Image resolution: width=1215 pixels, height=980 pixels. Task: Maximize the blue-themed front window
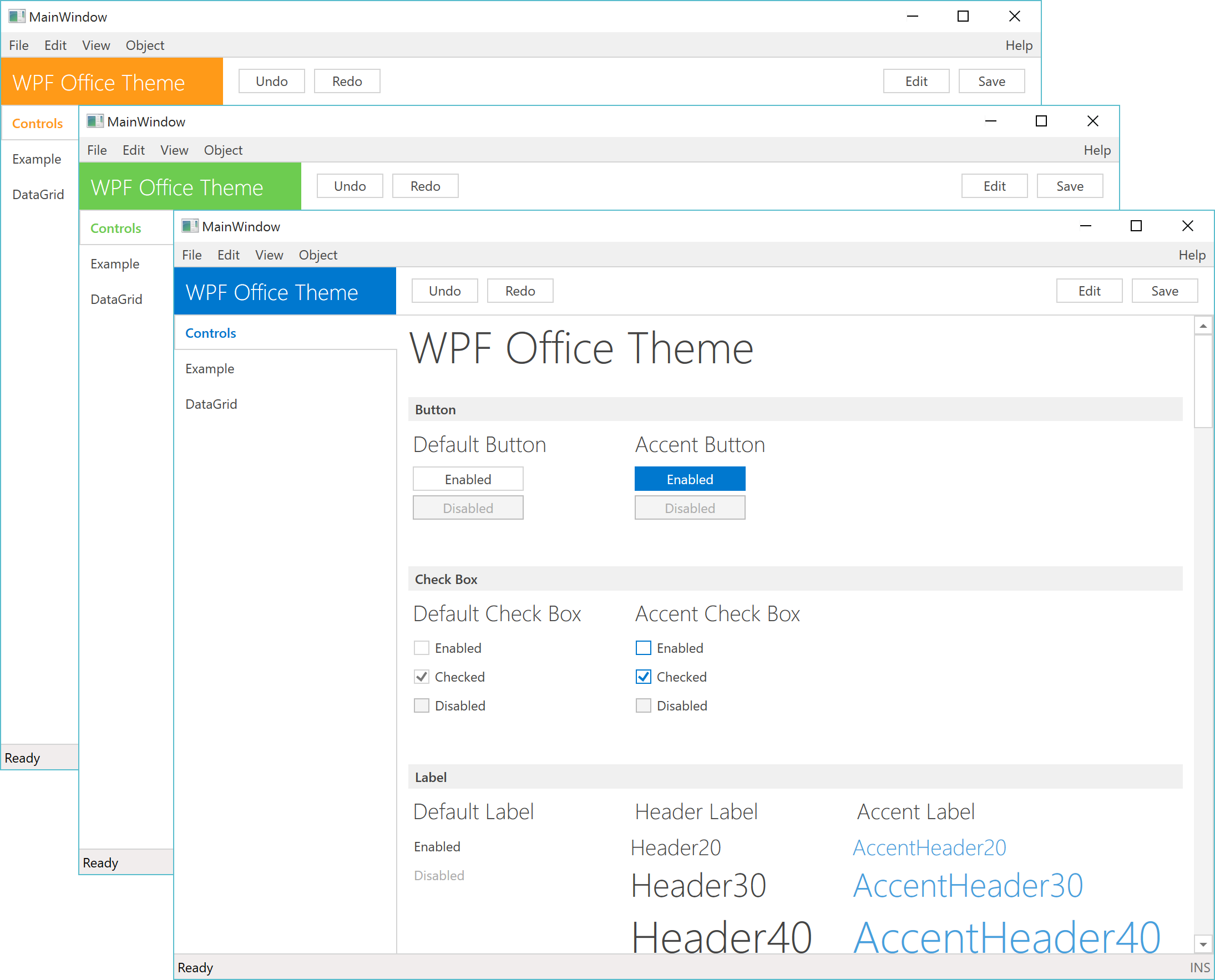coord(1136,226)
